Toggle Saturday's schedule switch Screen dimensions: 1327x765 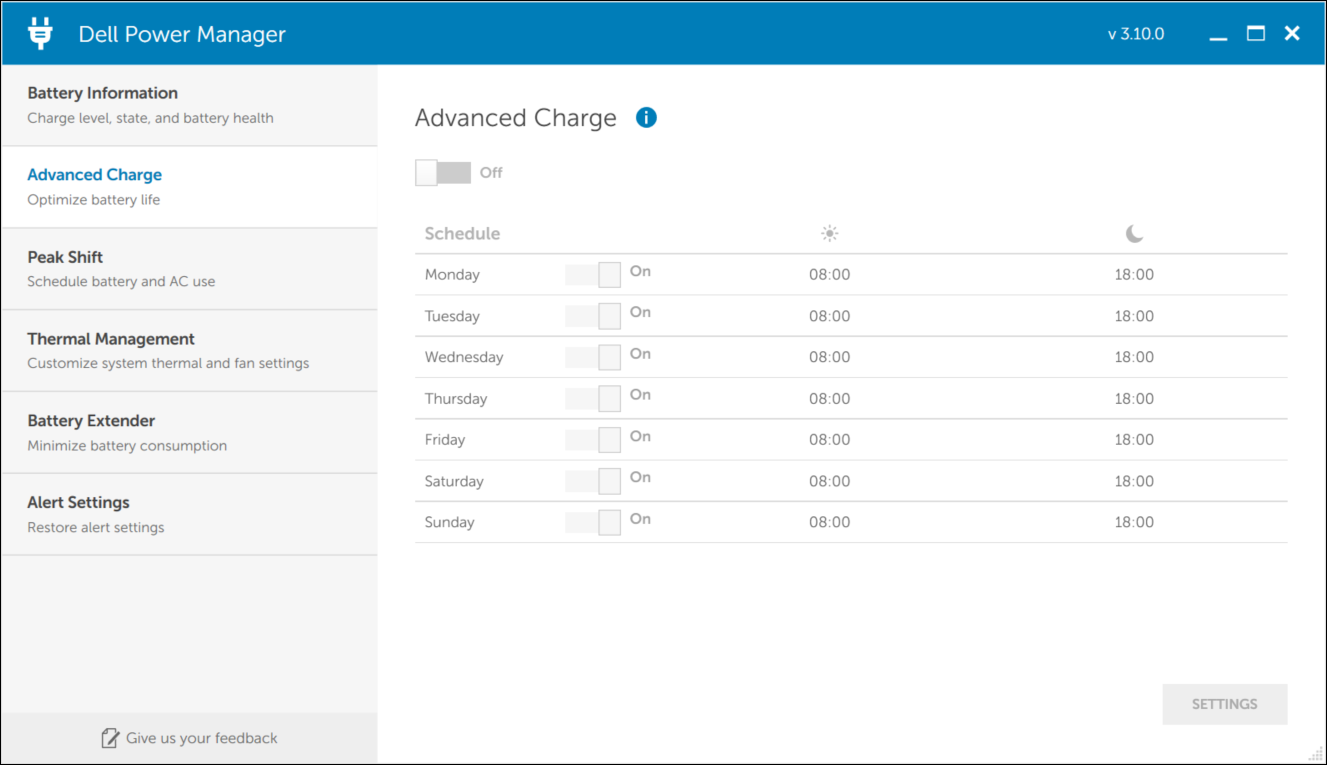pyautogui.click(x=592, y=480)
